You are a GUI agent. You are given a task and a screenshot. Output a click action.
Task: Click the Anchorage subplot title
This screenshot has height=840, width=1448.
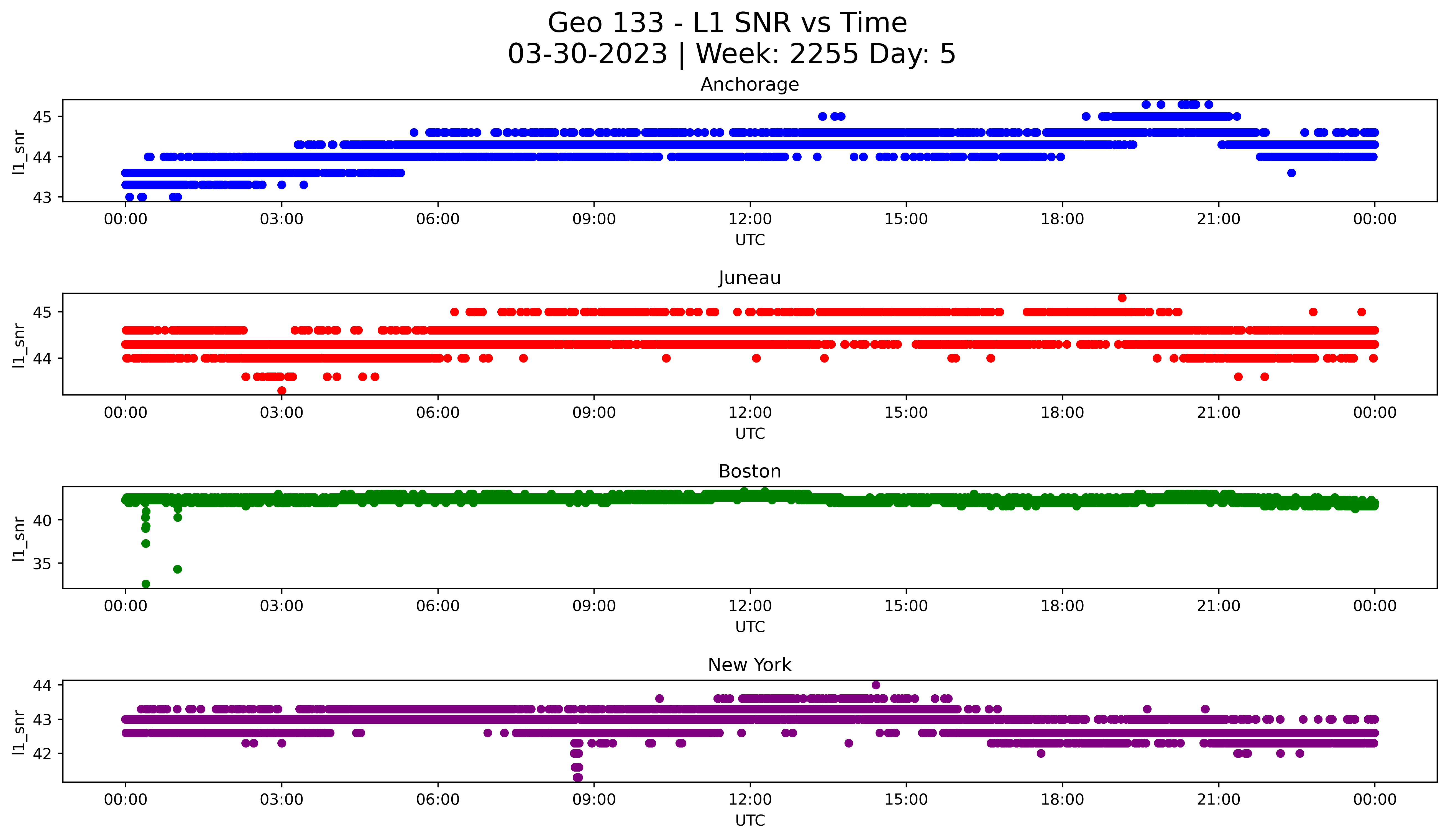pyautogui.click(x=749, y=84)
